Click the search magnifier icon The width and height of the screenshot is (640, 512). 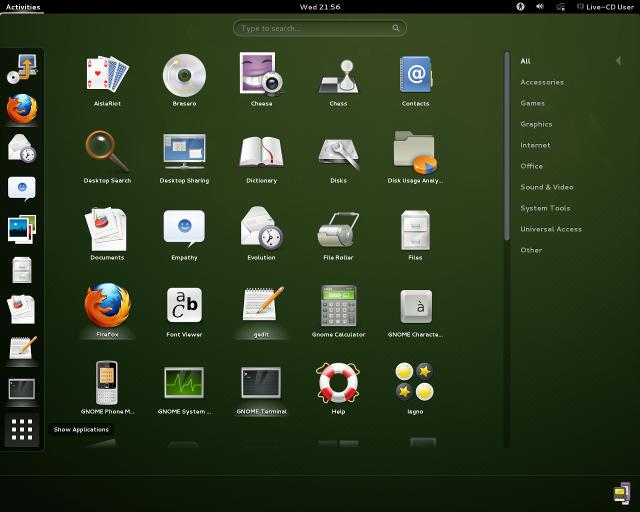click(x=396, y=28)
